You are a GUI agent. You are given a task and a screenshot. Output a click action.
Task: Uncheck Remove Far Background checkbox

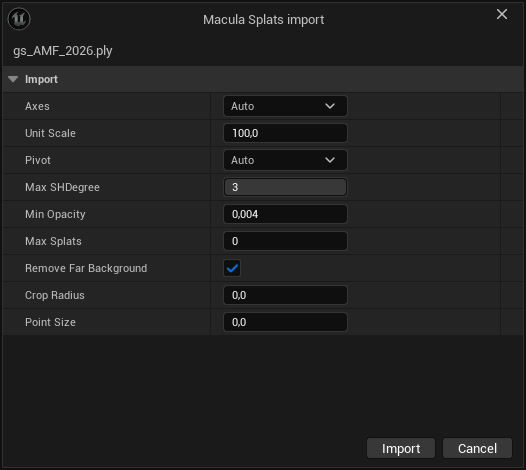coord(232,268)
